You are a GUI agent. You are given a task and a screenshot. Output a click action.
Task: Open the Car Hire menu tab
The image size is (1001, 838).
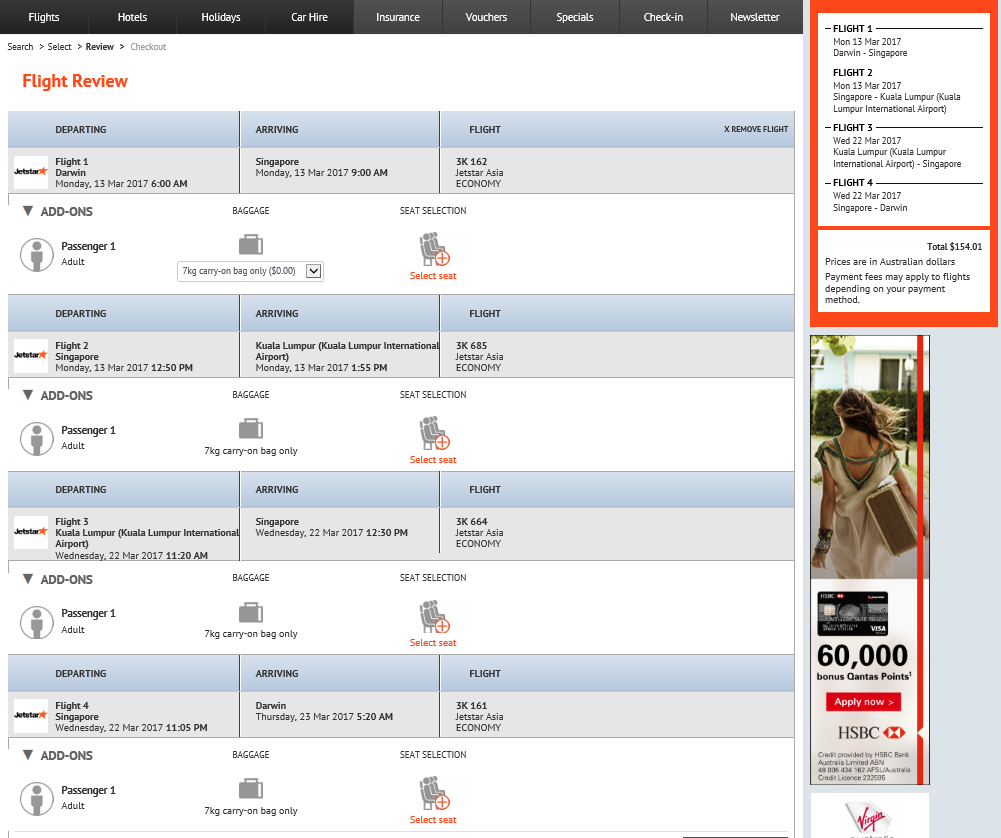point(310,17)
